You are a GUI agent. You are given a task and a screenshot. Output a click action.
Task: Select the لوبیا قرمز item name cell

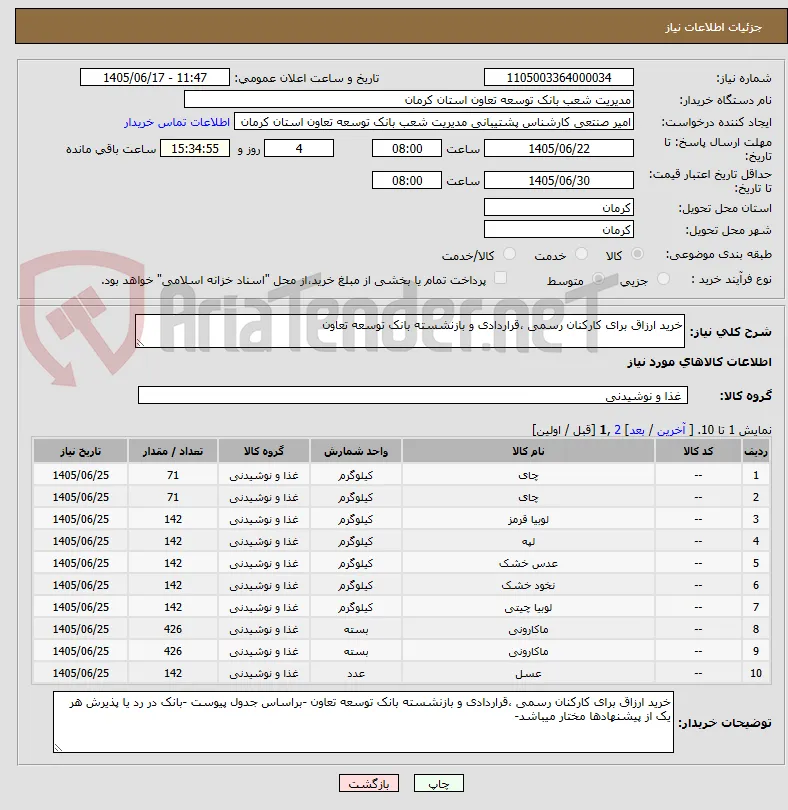pyautogui.click(x=528, y=519)
